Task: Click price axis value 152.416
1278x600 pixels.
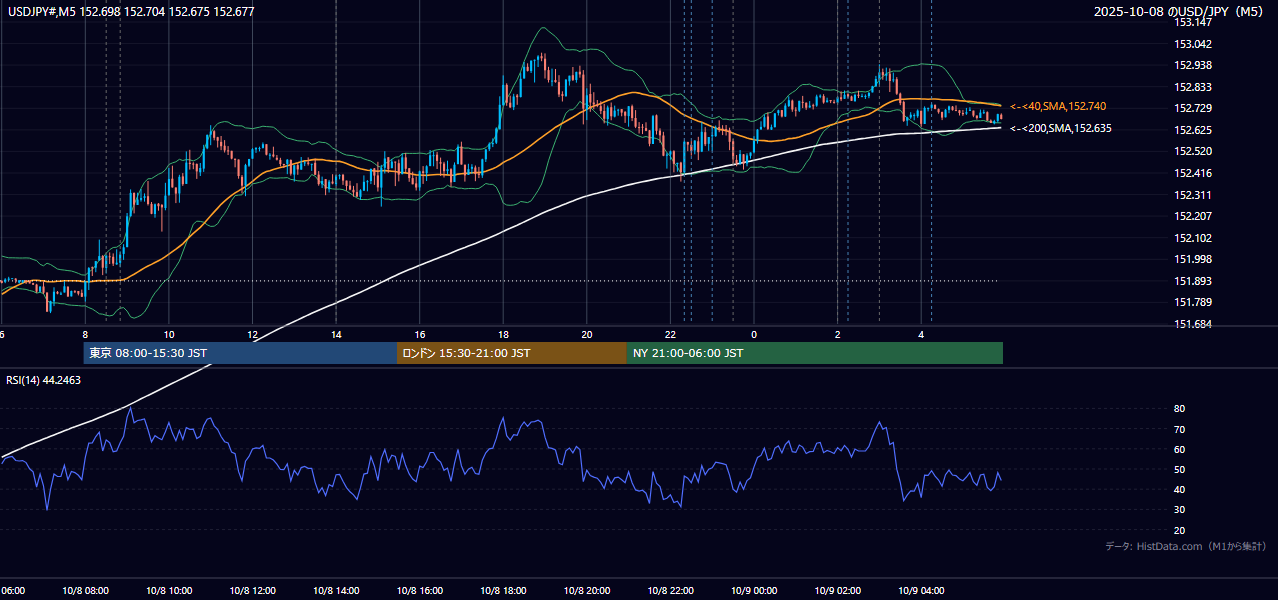Action: click(x=1193, y=173)
